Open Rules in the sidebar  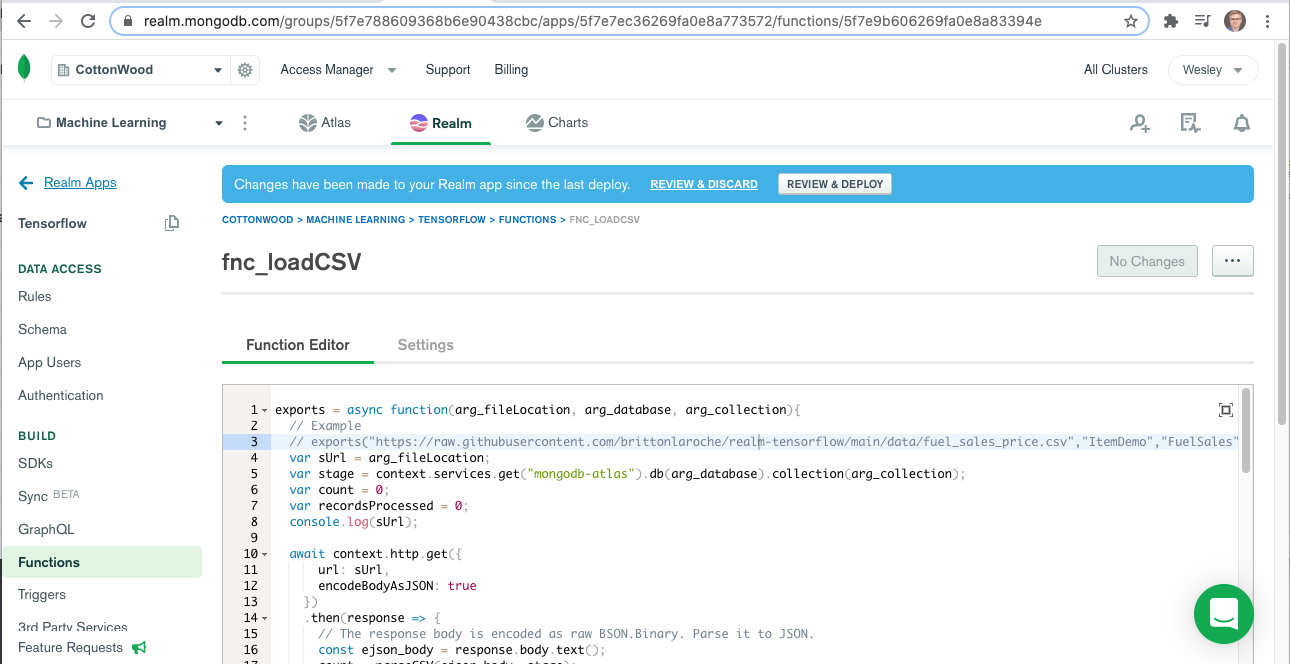pos(35,297)
